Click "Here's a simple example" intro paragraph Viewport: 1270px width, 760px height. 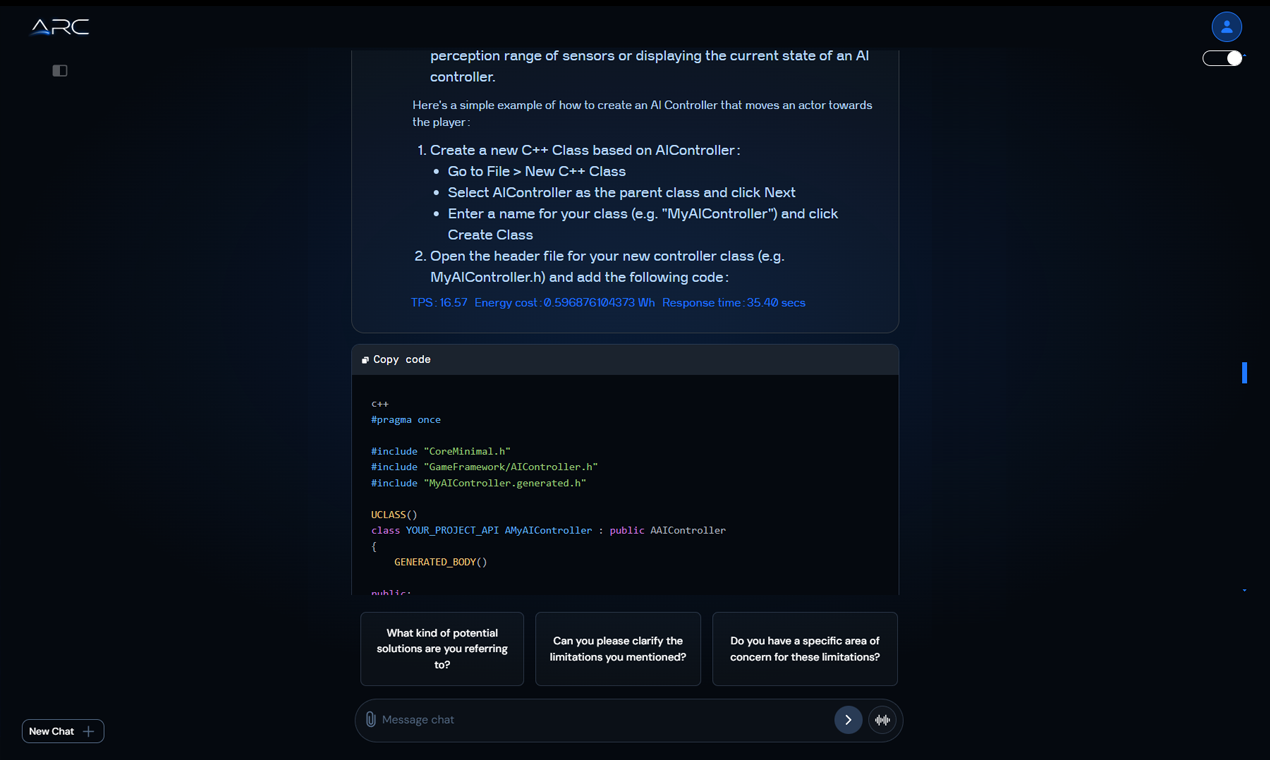tap(642, 113)
